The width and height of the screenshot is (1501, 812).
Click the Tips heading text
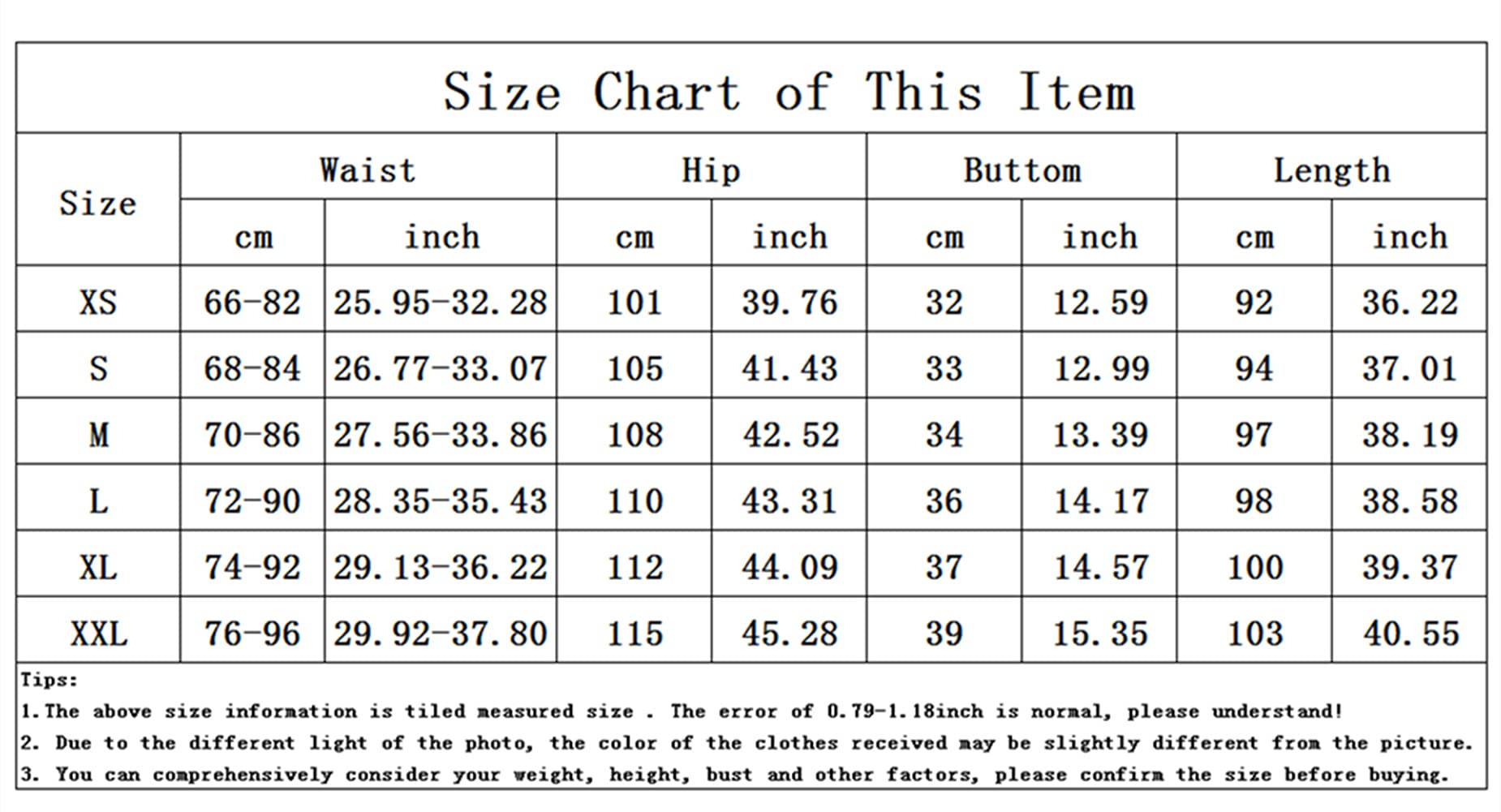(x=49, y=680)
